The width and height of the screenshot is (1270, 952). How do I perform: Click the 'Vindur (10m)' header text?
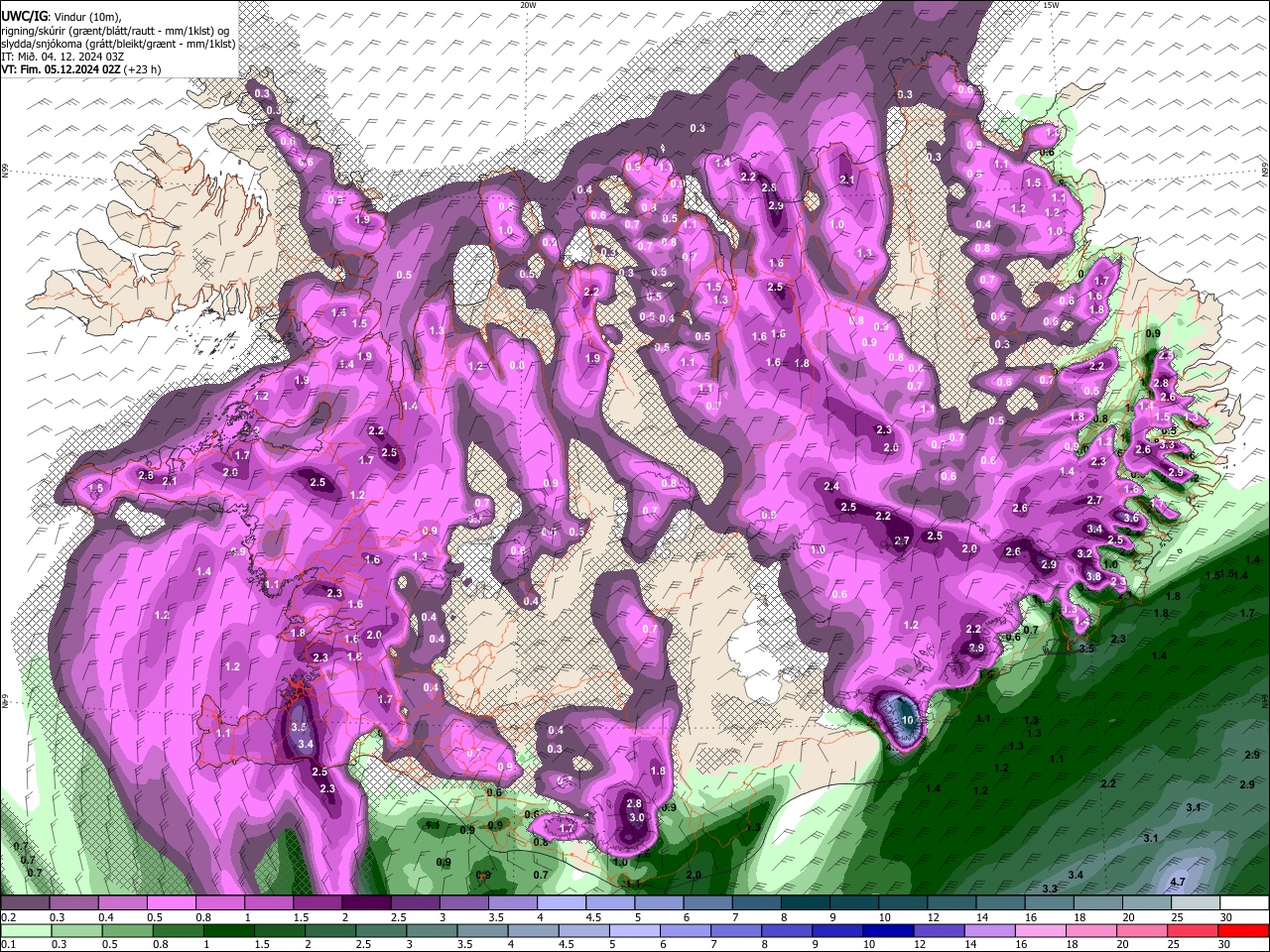pyautogui.click(x=86, y=17)
